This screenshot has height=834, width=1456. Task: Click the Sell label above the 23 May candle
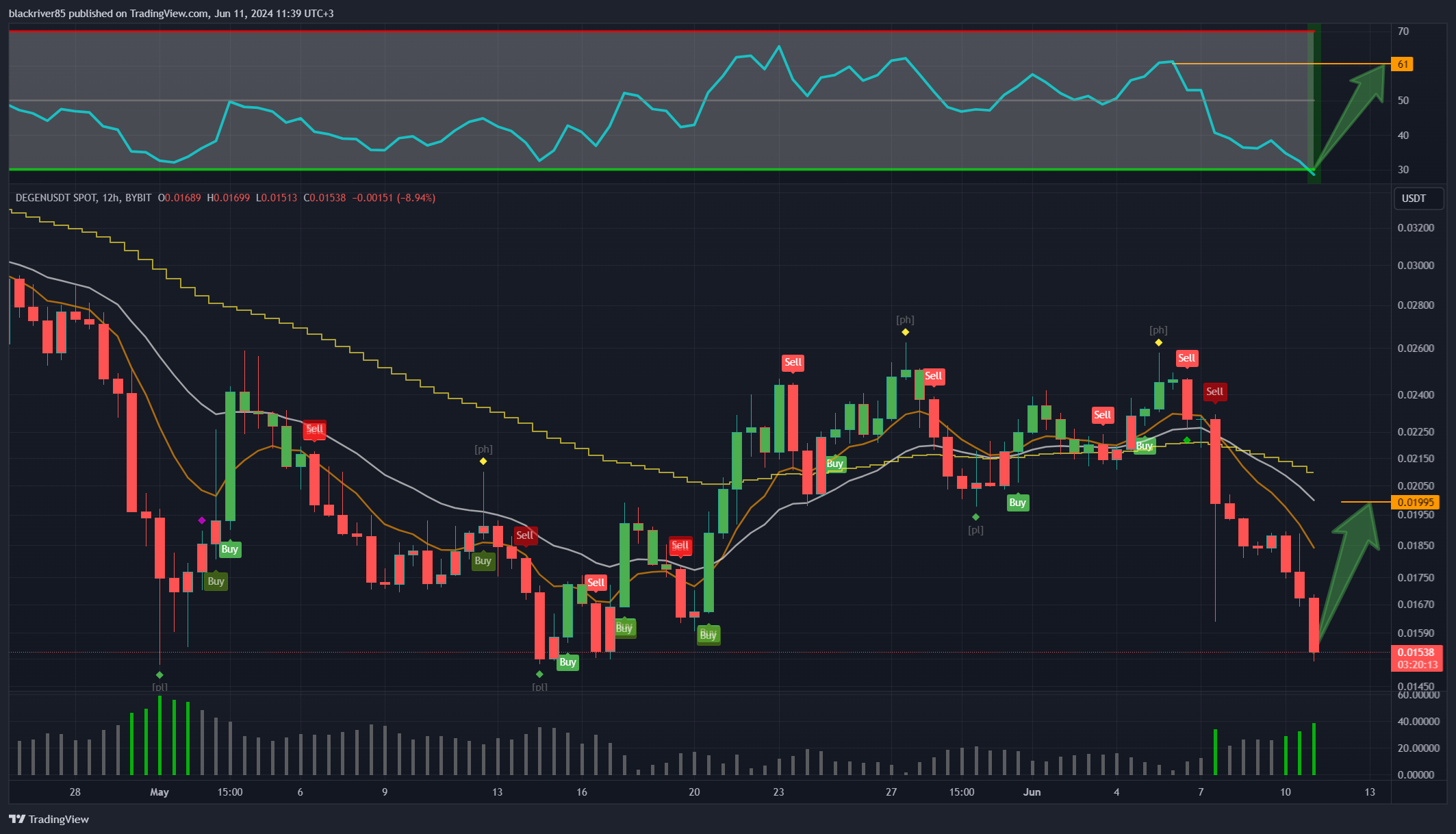(x=793, y=363)
